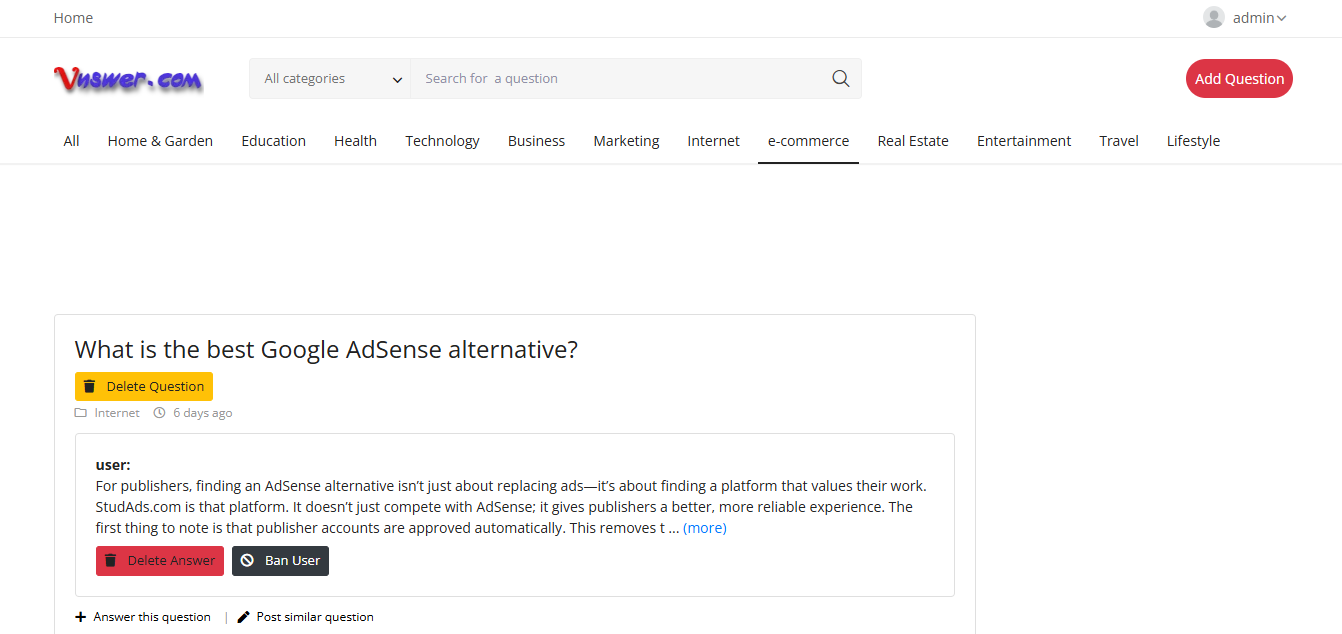The width and height of the screenshot is (1342, 634).
Task: Click the magnifying glass search icon
Action: click(x=840, y=79)
